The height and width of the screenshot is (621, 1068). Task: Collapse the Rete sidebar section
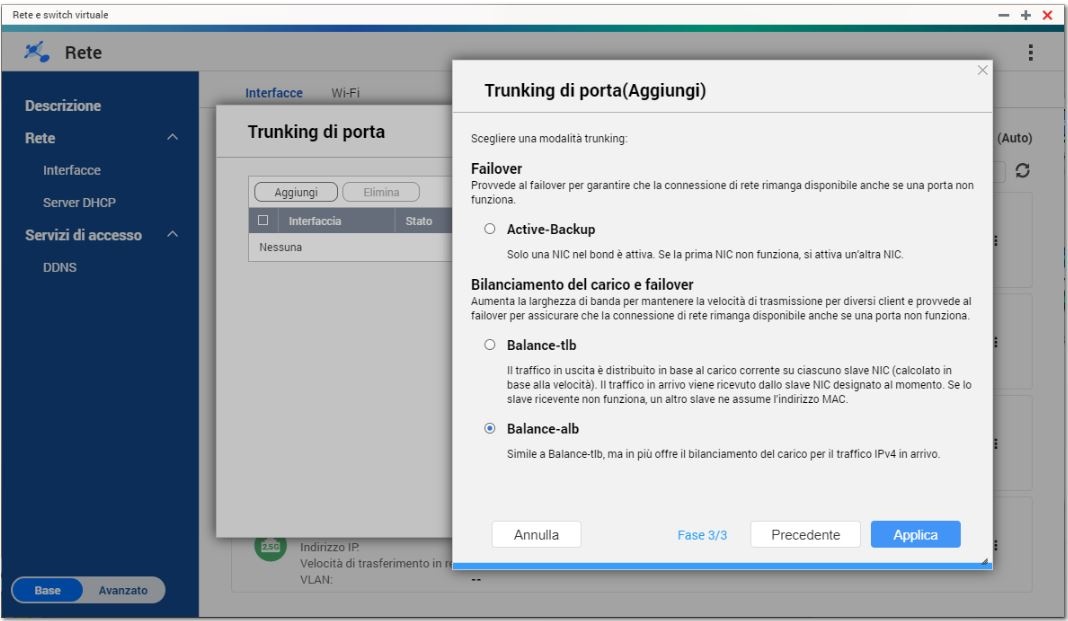[x=173, y=137]
